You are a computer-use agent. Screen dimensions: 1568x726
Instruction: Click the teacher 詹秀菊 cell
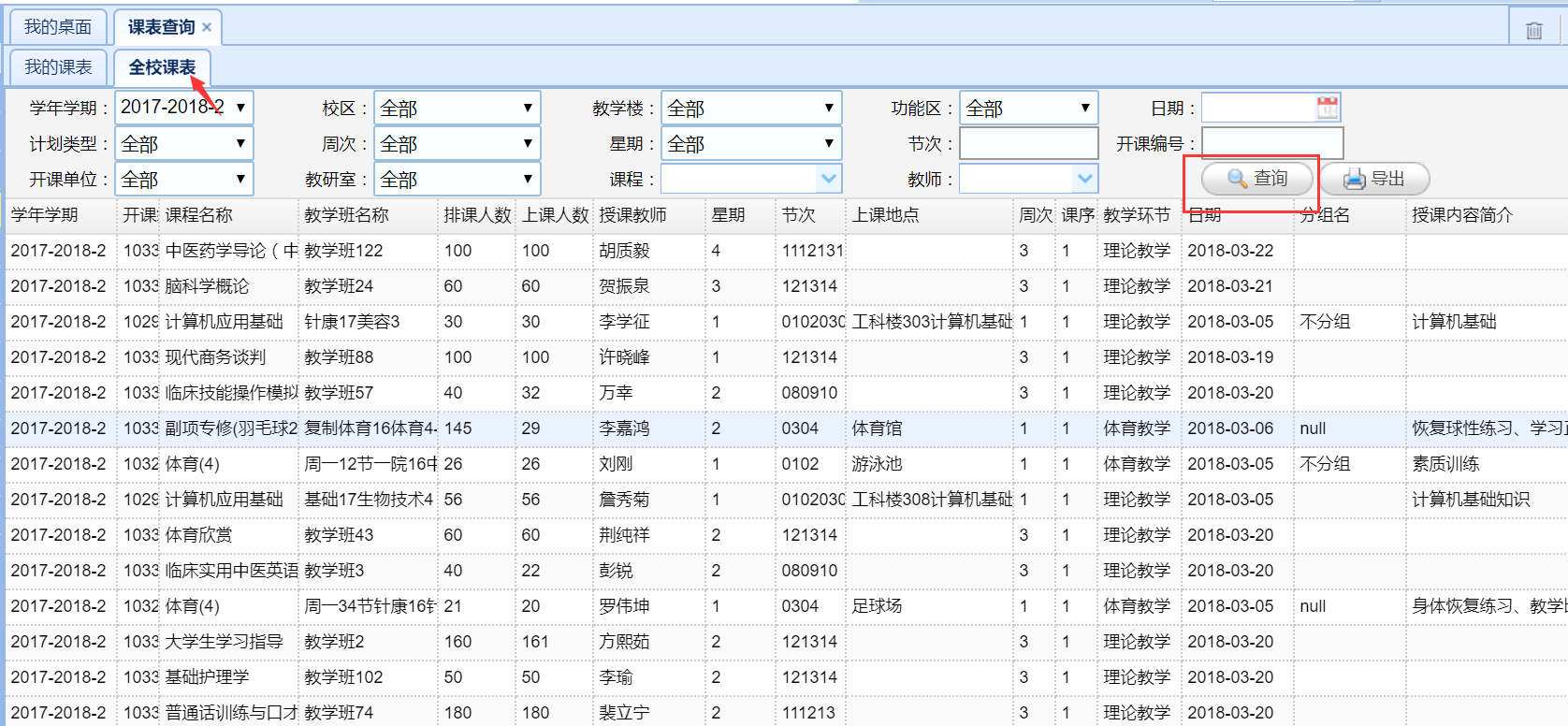[648, 500]
